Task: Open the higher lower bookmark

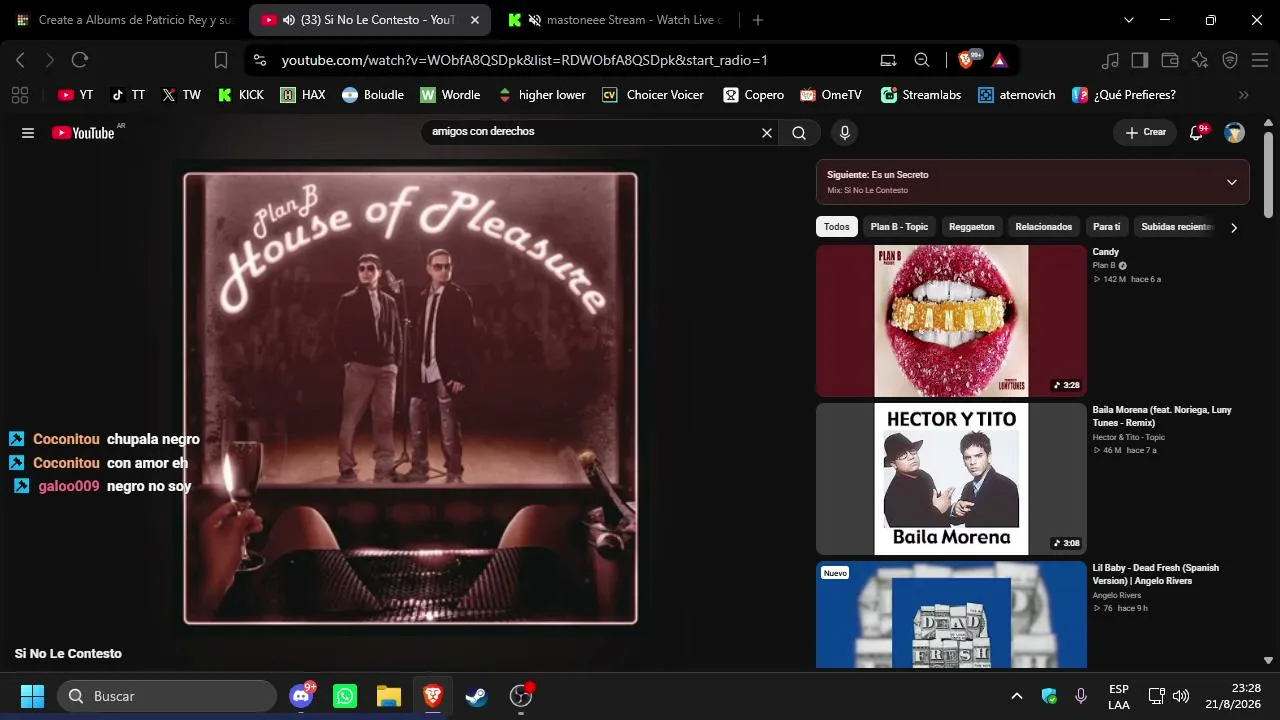Action: point(541,95)
